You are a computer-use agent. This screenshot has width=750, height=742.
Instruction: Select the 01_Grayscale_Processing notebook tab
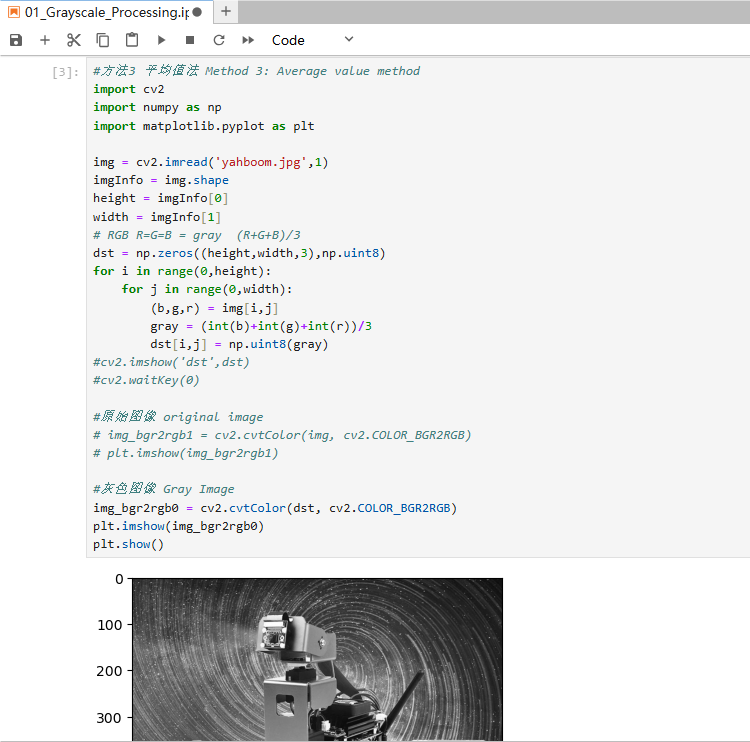click(106, 12)
